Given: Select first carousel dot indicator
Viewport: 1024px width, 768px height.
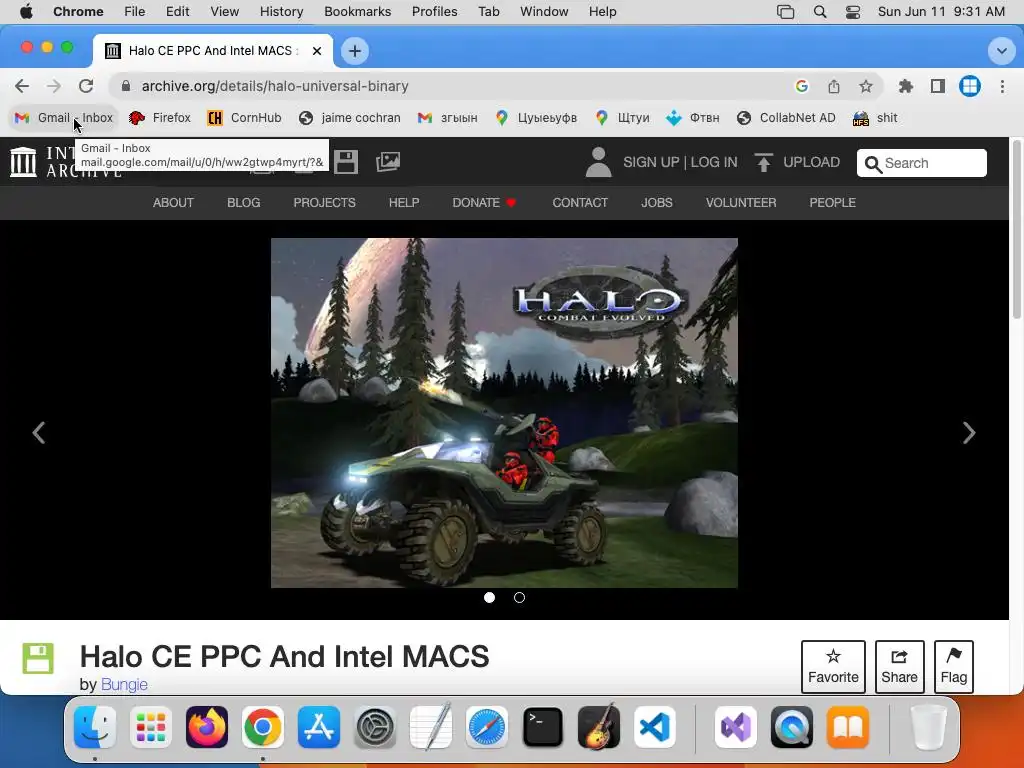Looking at the screenshot, I should coord(489,598).
